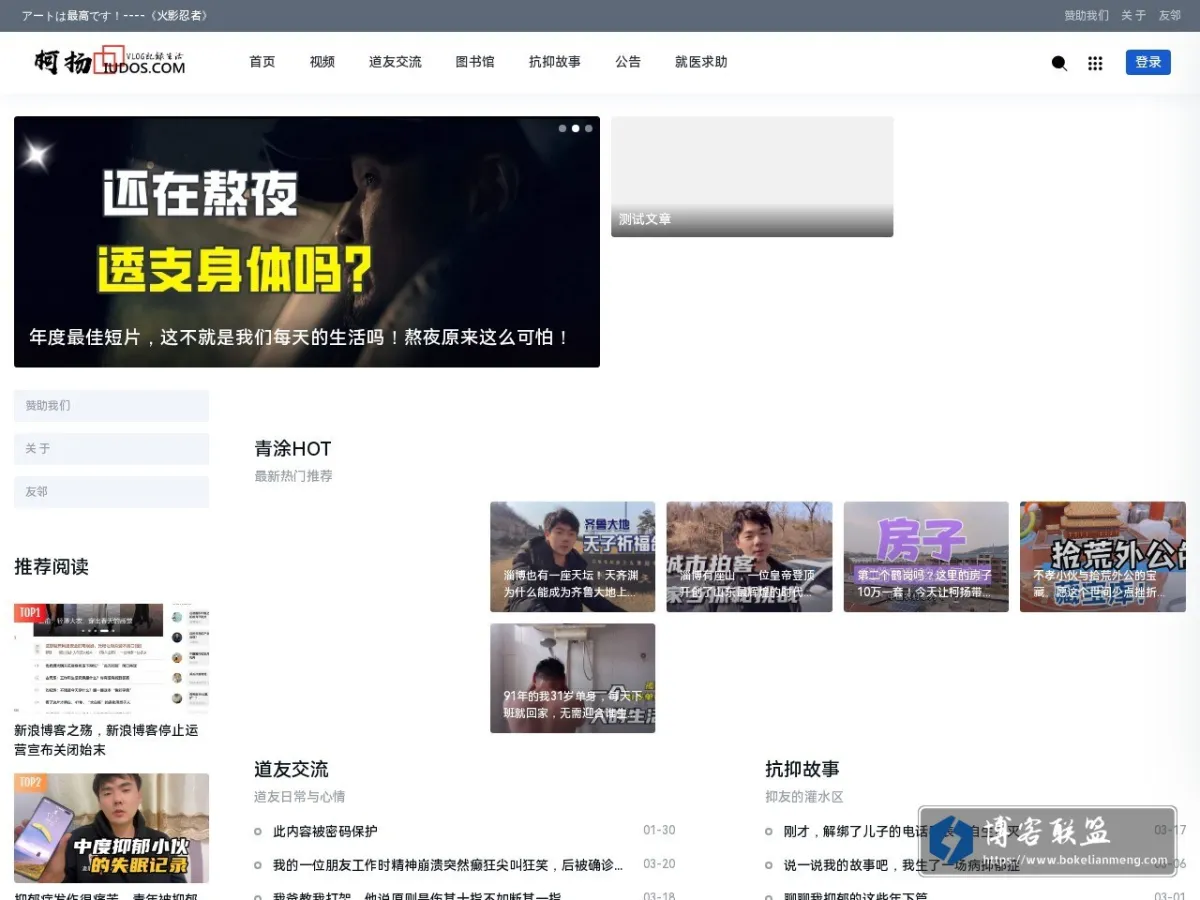Screen dimensions: 1200x900
Task: Click the 道友日常与心情 subtitle
Action: coord(299,797)
